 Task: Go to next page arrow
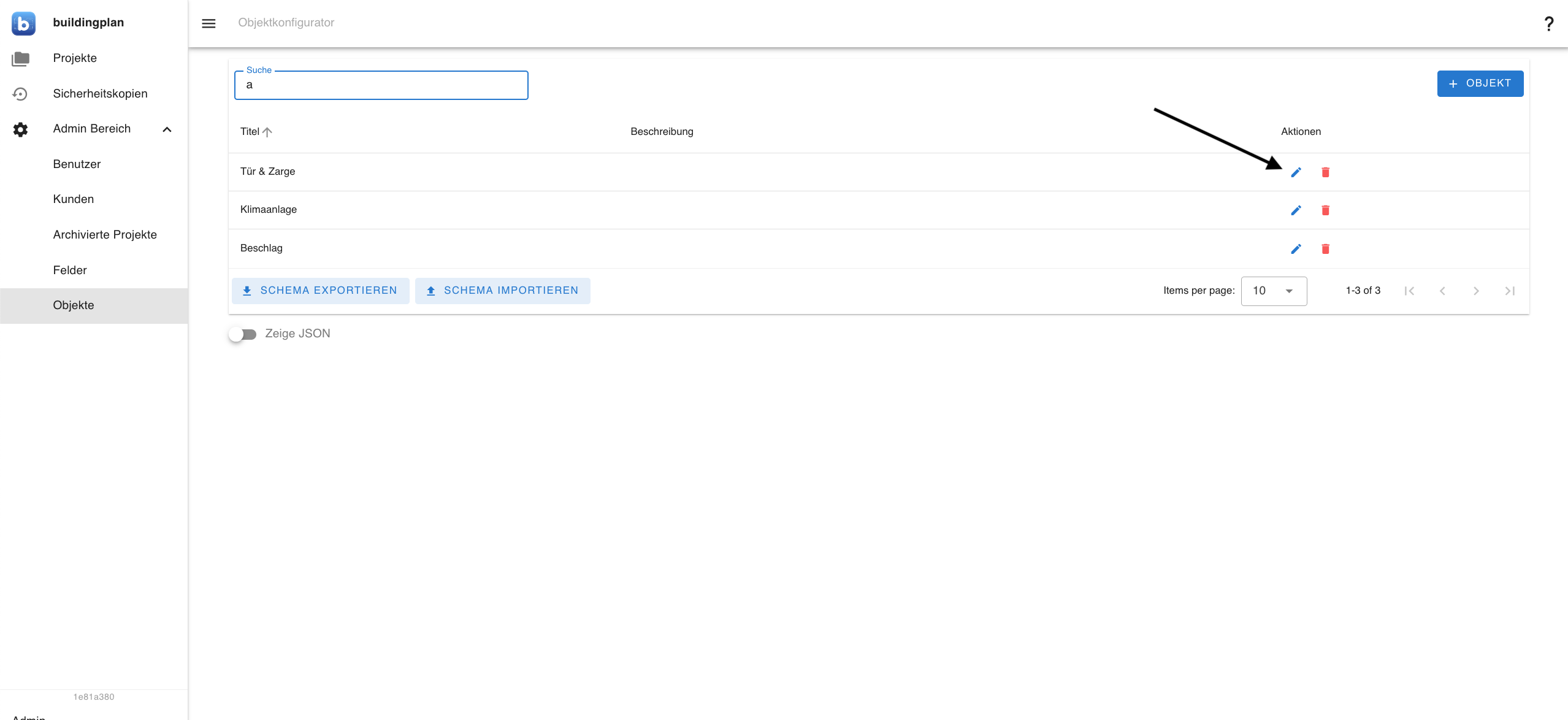point(1476,291)
